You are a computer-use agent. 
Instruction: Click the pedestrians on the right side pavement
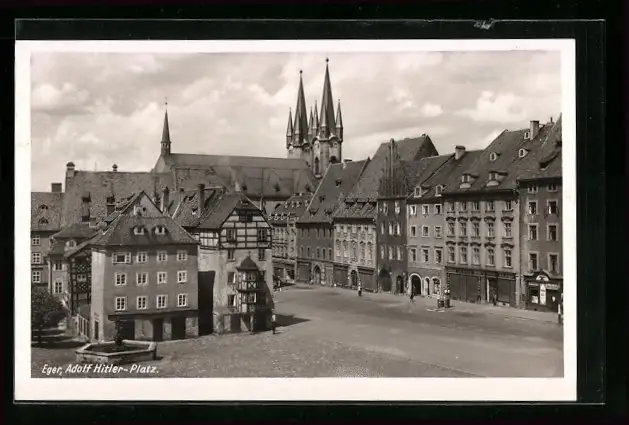(x=443, y=299)
